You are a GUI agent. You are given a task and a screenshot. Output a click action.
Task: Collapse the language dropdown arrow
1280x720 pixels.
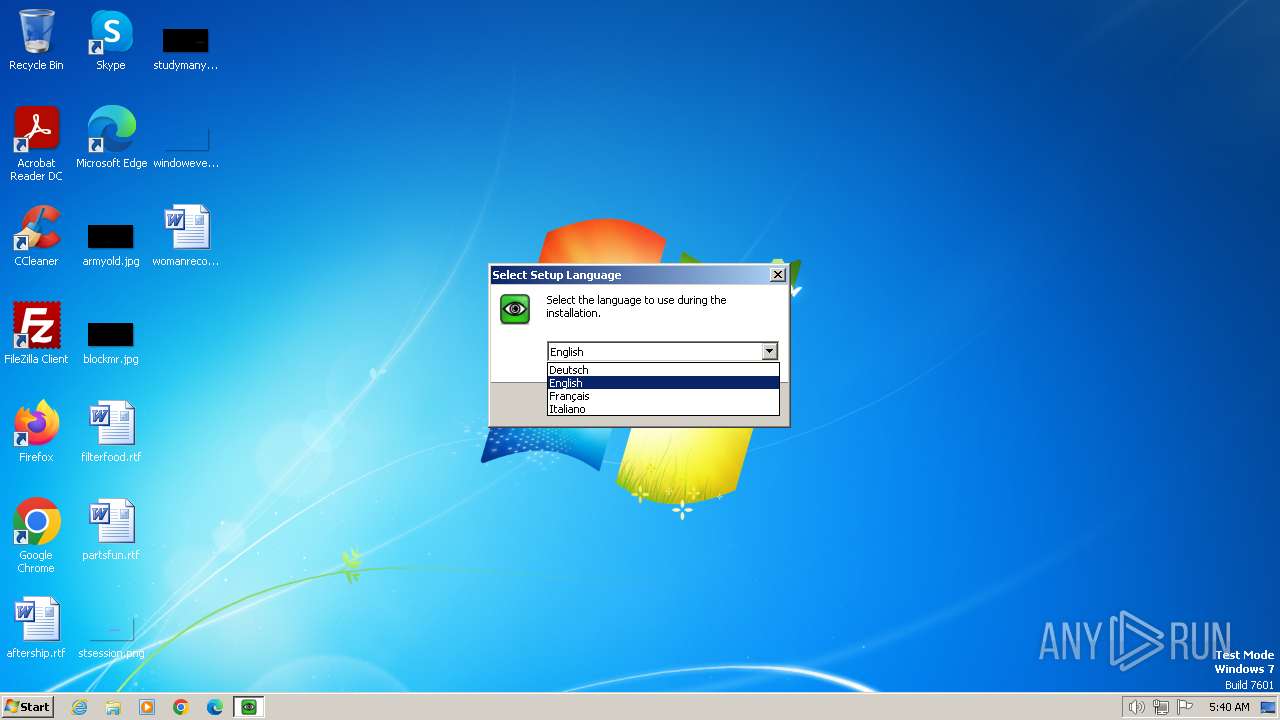coord(769,351)
